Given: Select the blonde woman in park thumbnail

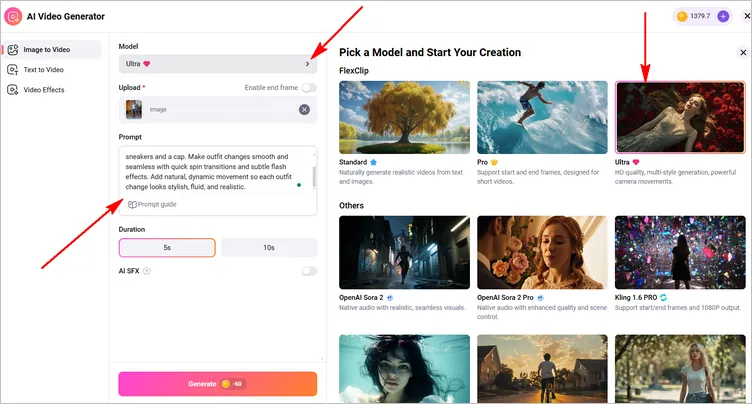Looking at the screenshot, I should (x=680, y=369).
